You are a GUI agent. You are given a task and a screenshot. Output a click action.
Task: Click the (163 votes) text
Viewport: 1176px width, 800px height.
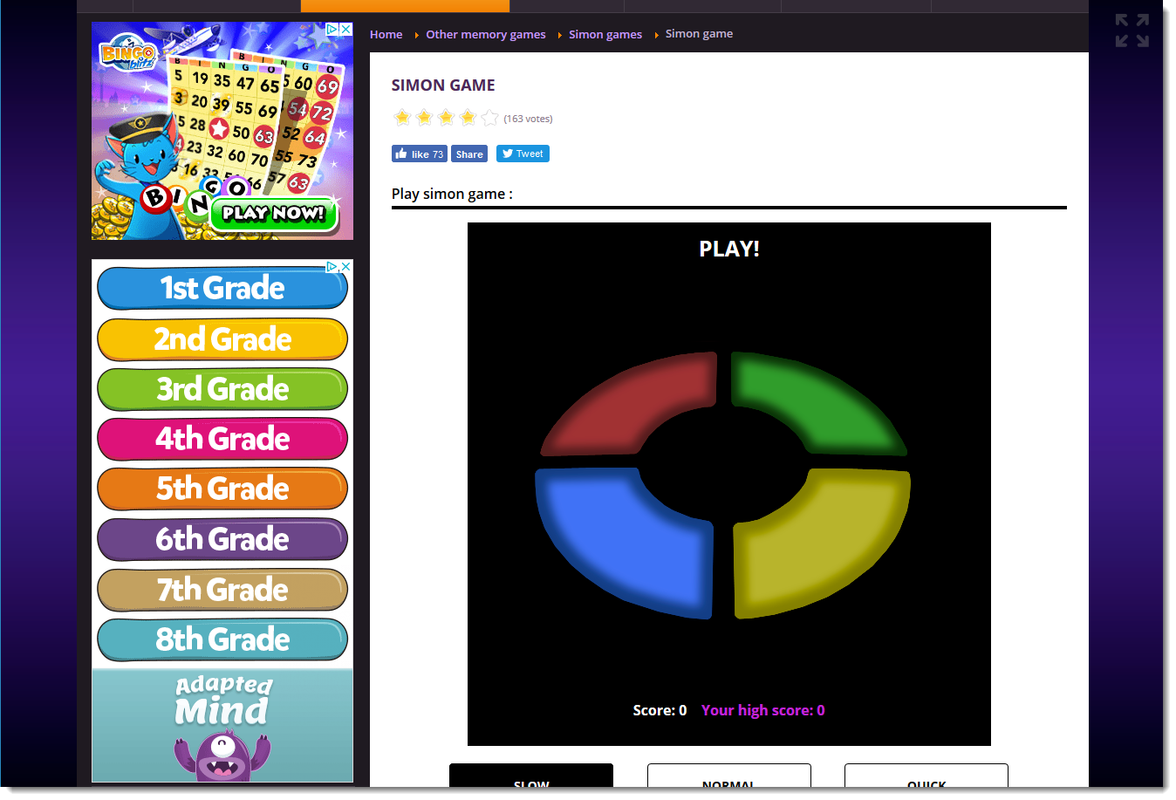[528, 118]
